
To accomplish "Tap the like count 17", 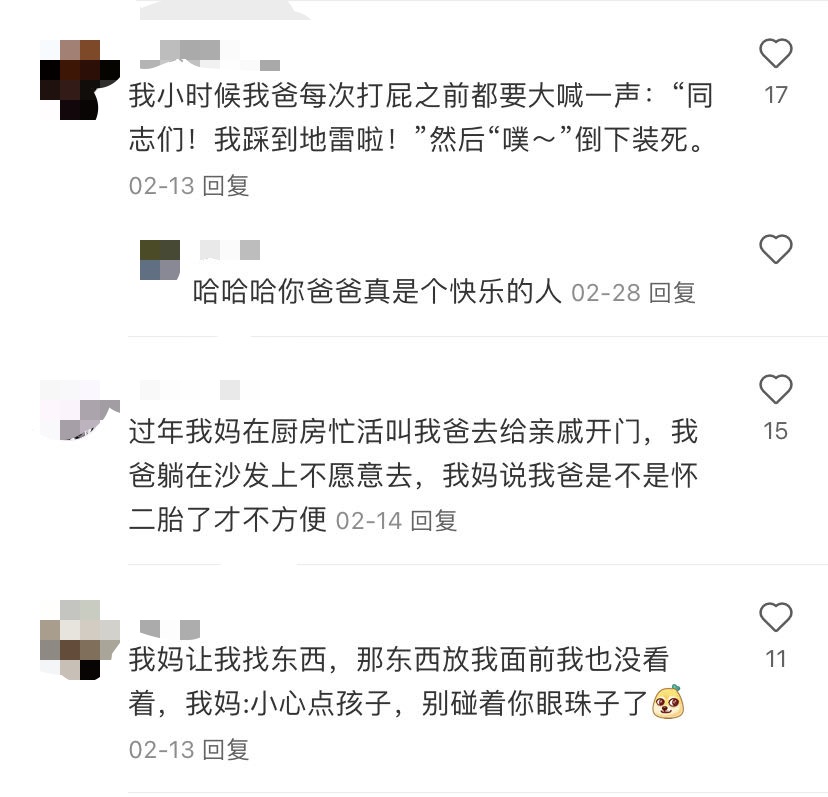I will 775,95.
